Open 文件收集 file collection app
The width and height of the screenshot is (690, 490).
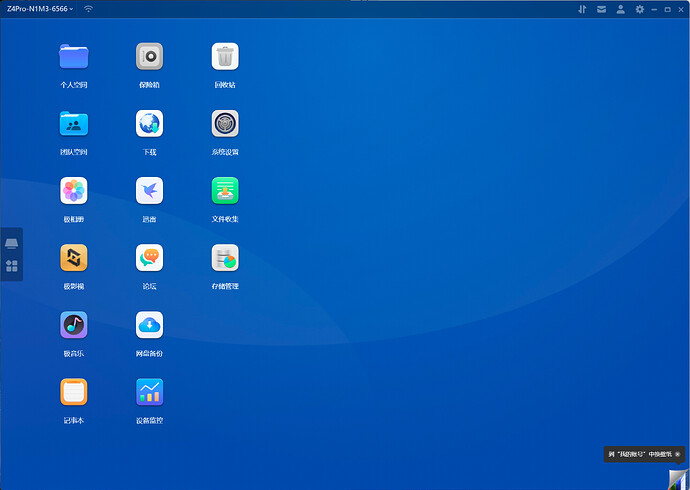tap(225, 191)
